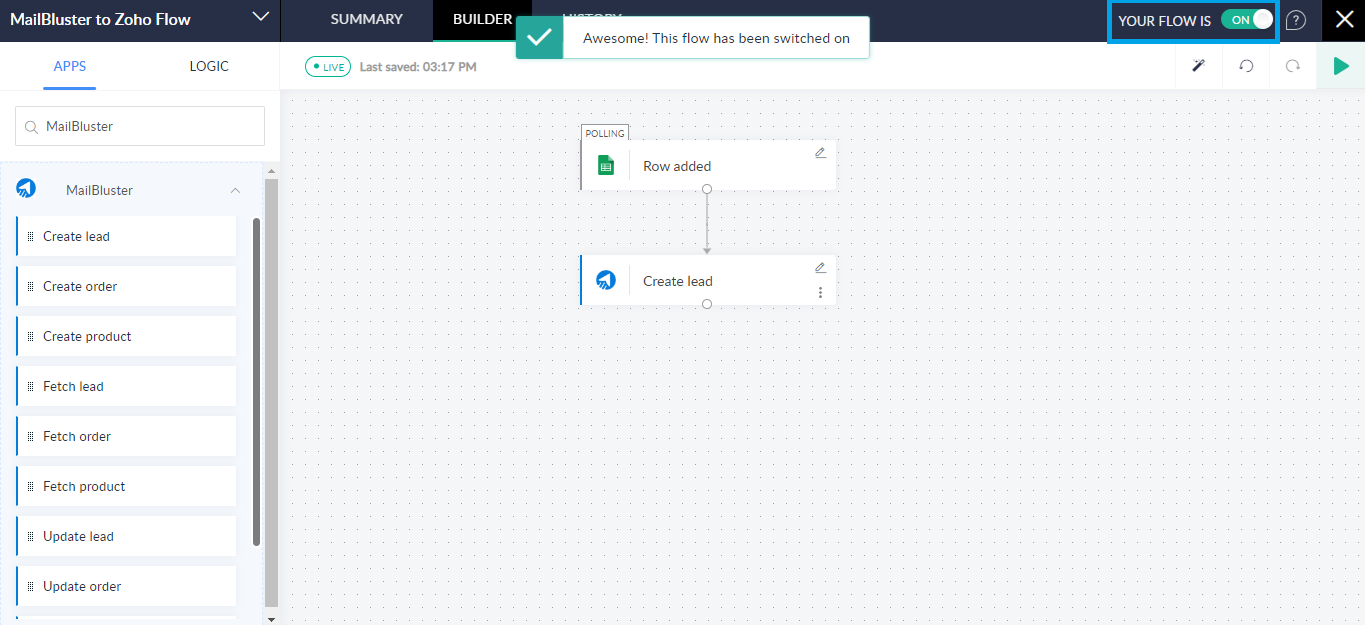Screen dimensions: 1365x625
Task: Edit the Create lead action via pencil icon
Action: [x=820, y=267]
